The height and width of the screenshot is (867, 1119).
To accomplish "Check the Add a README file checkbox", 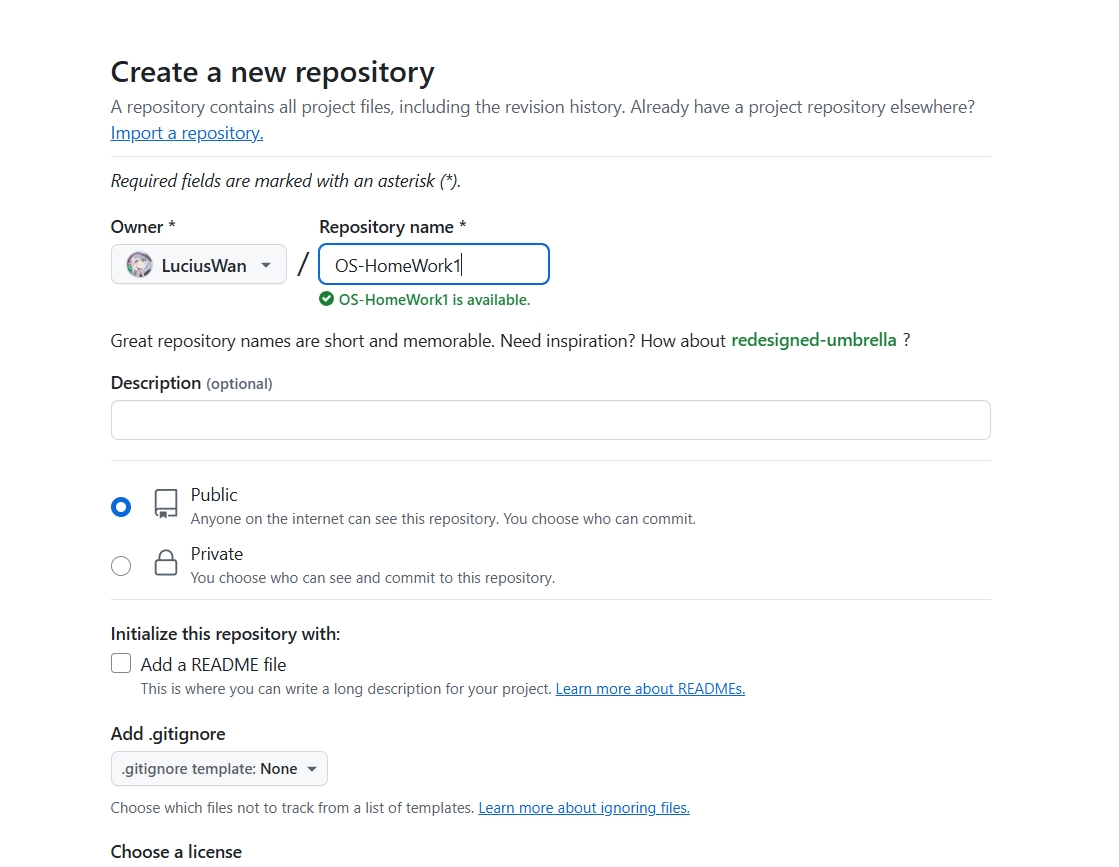I will [x=121, y=664].
